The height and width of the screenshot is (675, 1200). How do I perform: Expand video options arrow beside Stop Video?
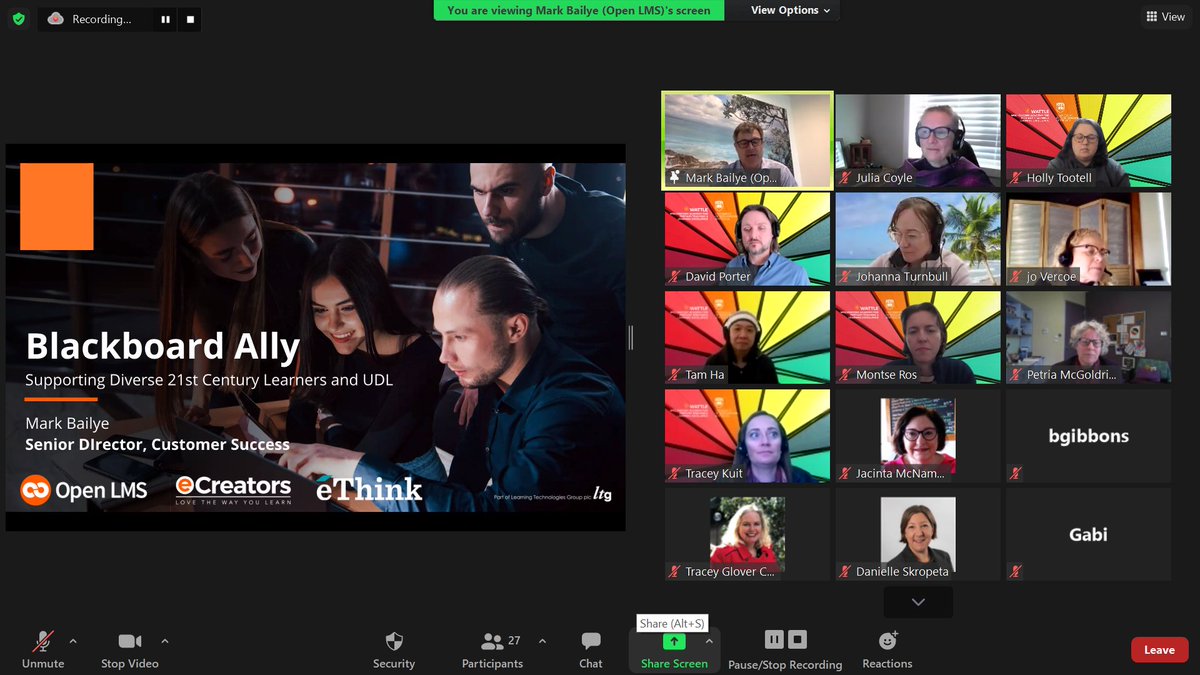pos(165,641)
